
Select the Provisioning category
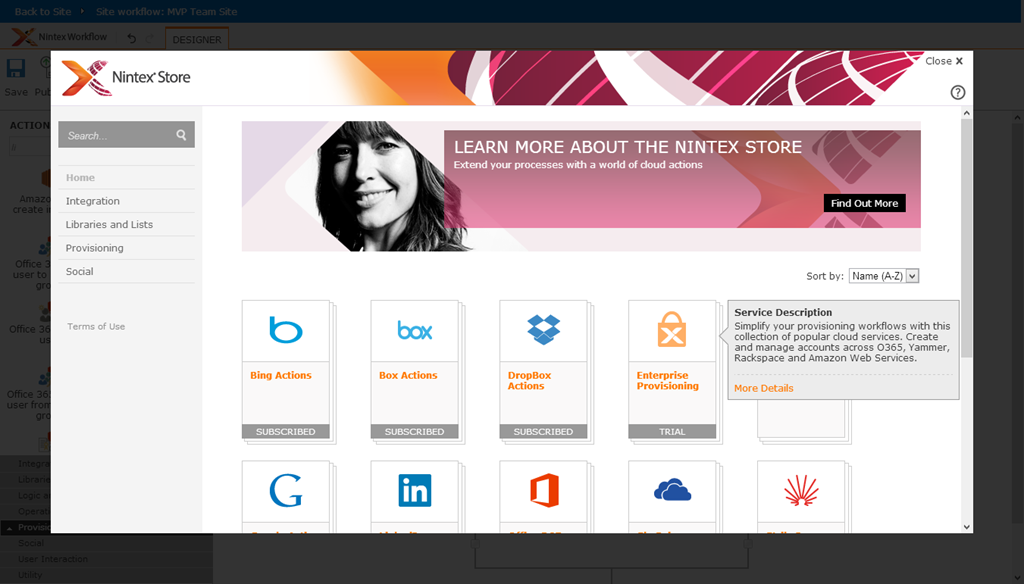pyautogui.click(x=94, y=248)
